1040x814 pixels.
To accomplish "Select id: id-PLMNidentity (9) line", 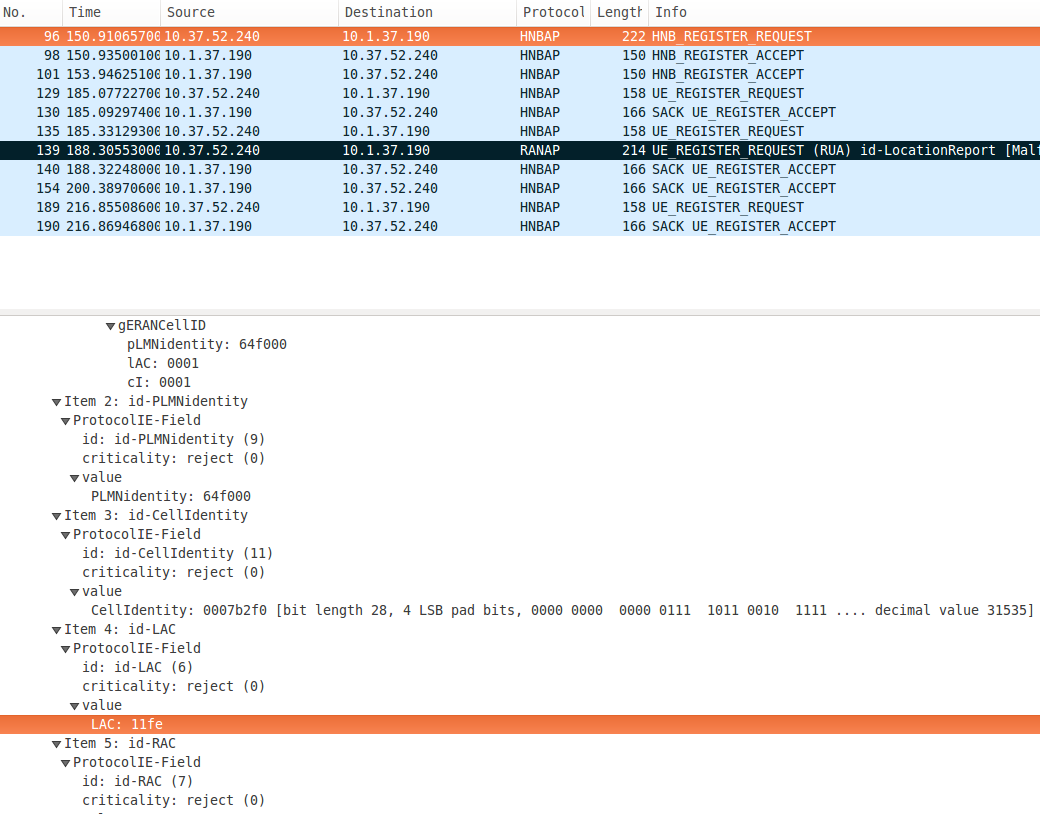I will (x=174, y=440).
